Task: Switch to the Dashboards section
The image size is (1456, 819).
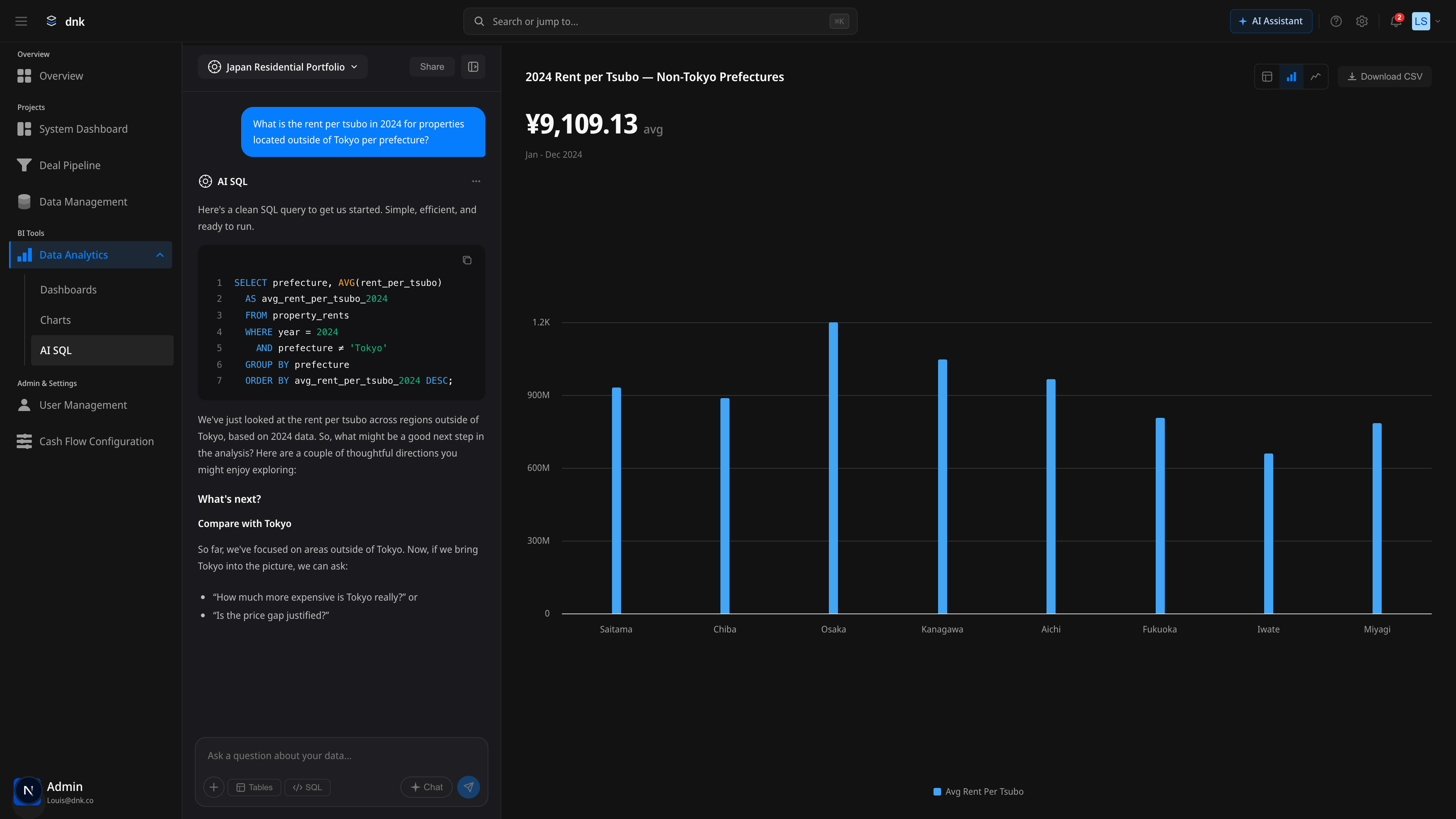Action: (68, 289)
